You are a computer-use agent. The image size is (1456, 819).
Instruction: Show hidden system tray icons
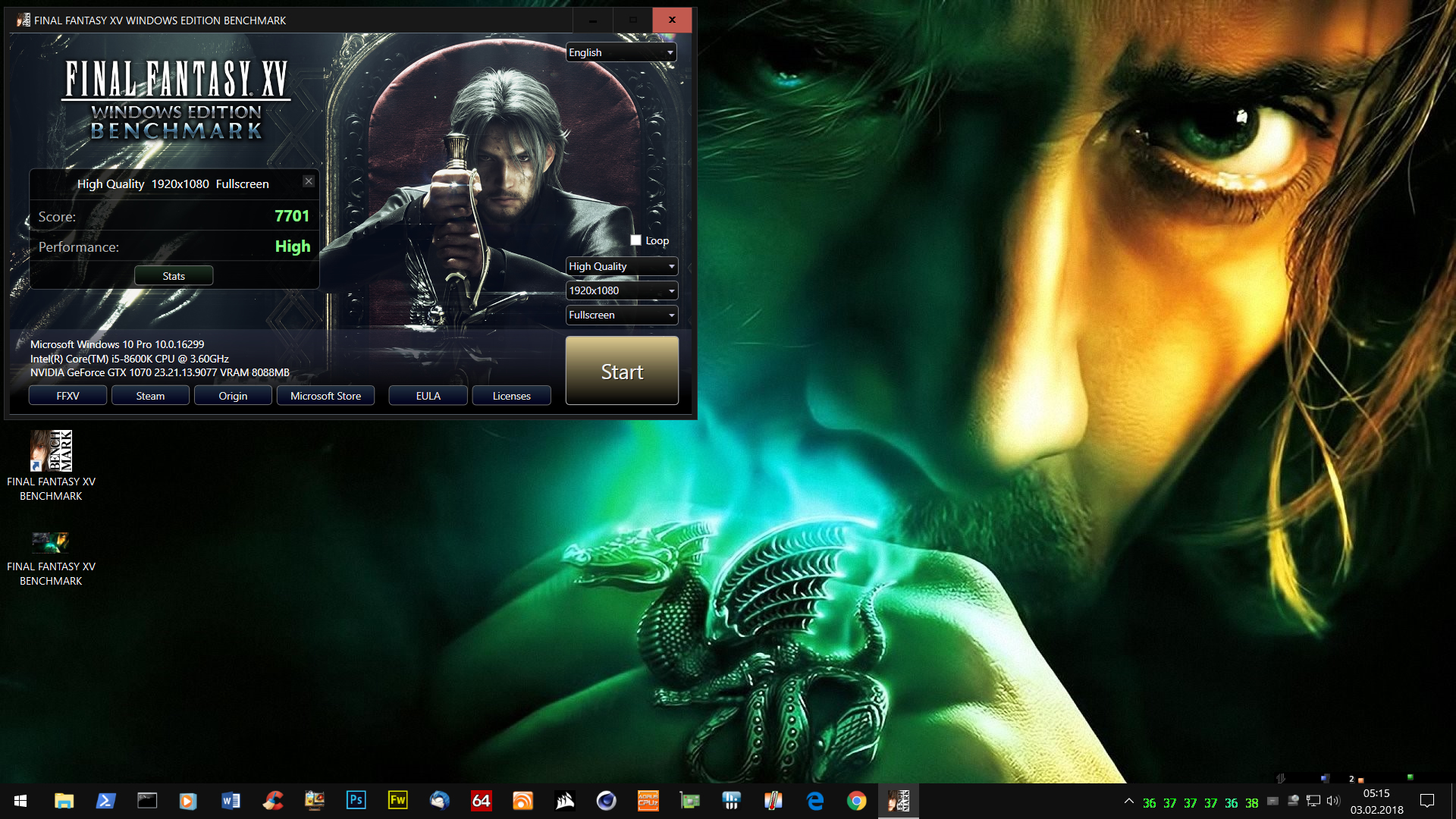click(1128, 802)
